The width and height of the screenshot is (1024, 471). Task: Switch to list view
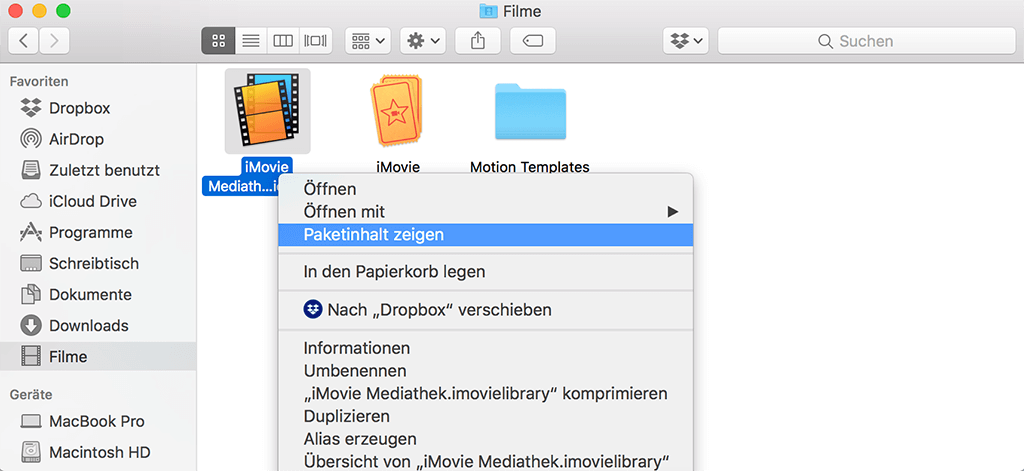[x=250, y=41]
